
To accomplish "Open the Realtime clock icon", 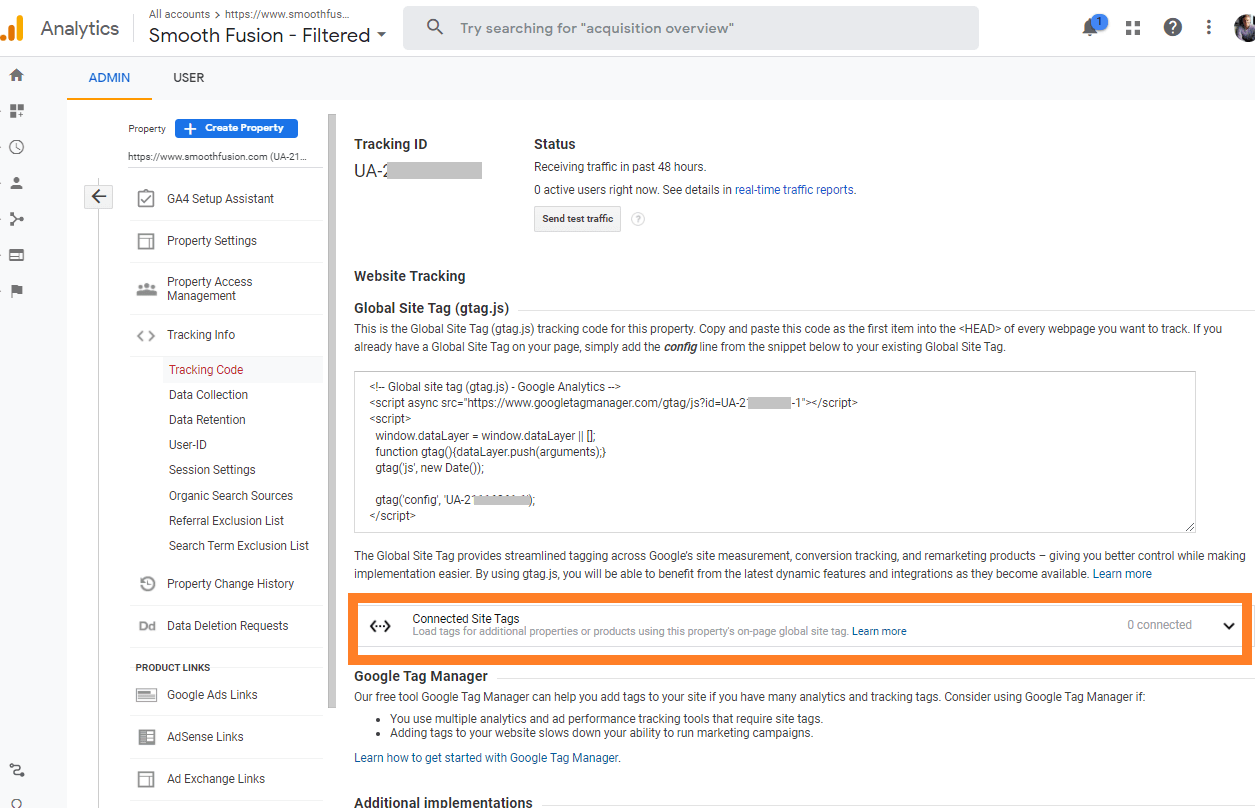I will pos(16,147).
